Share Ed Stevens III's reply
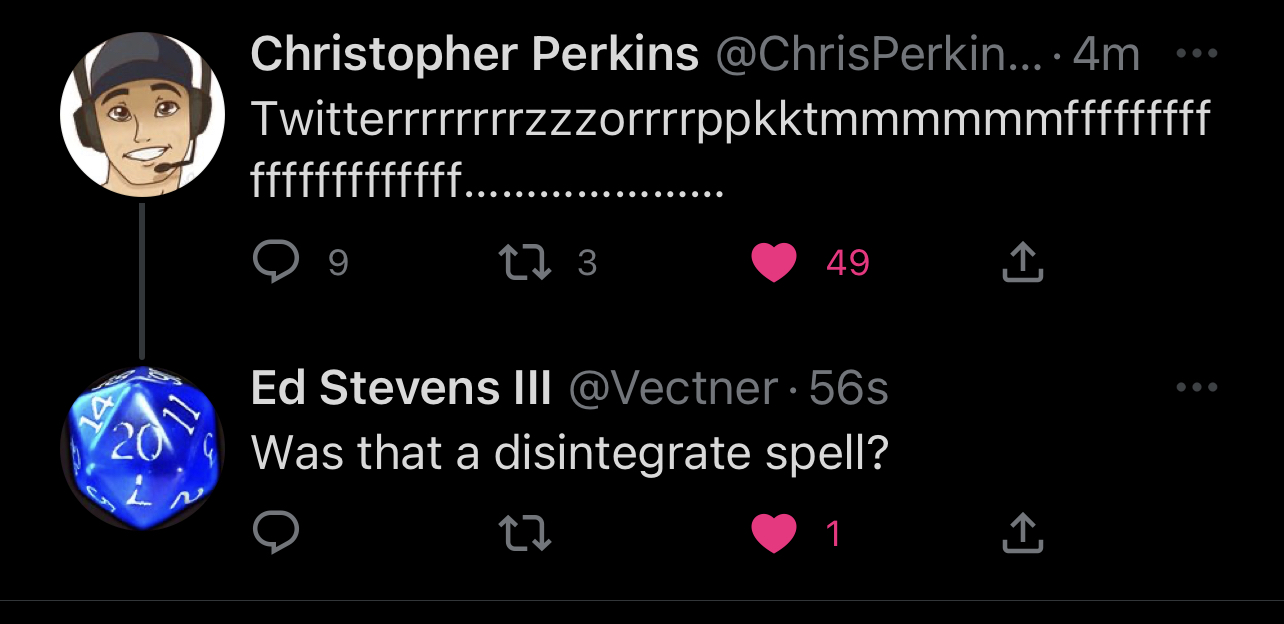 pos(1022,533)
